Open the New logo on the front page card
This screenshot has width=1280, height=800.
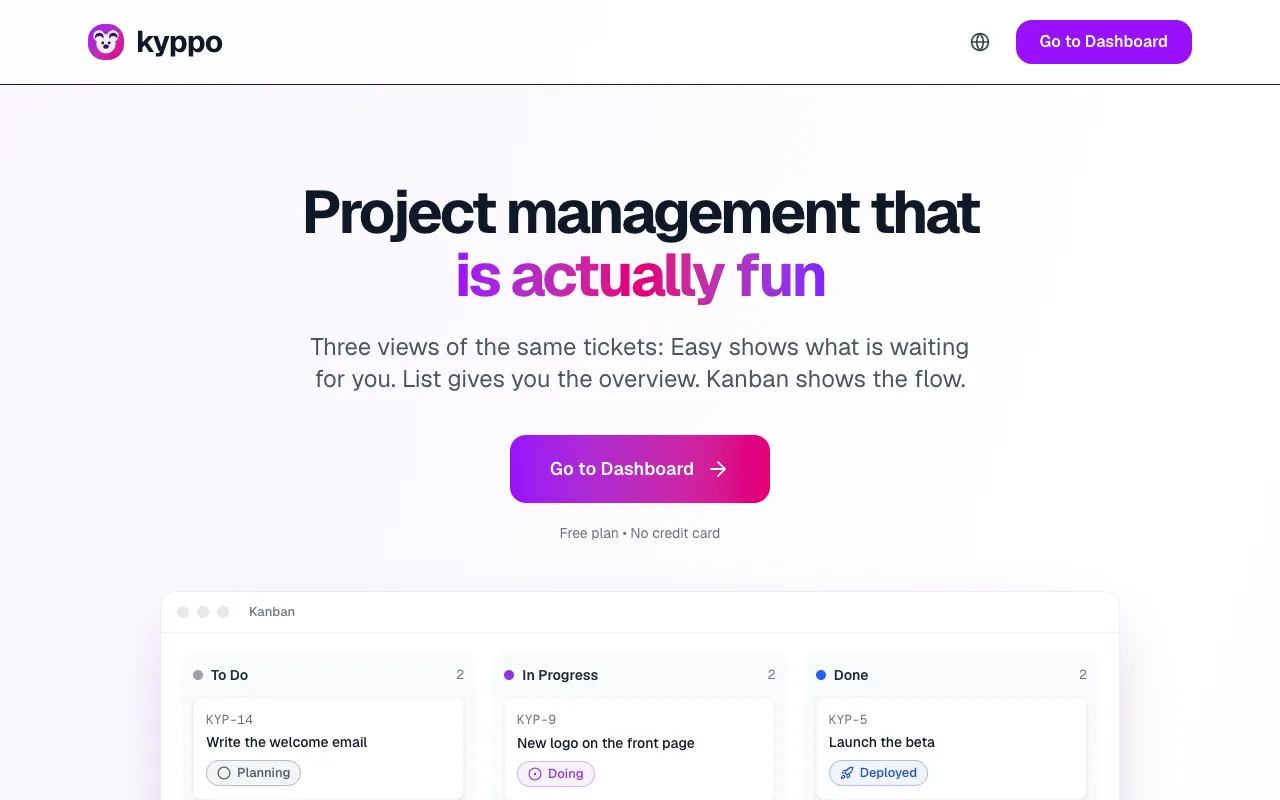[639, 749]
